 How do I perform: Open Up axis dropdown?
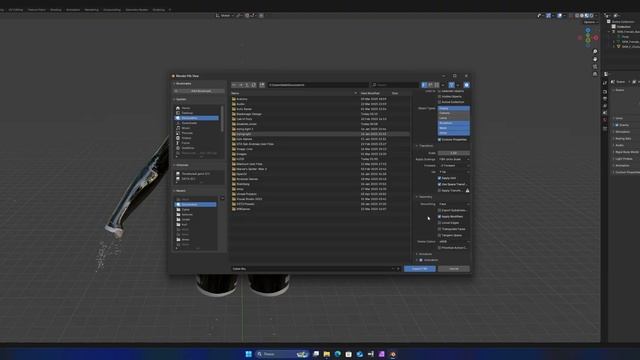coord(454,172)
